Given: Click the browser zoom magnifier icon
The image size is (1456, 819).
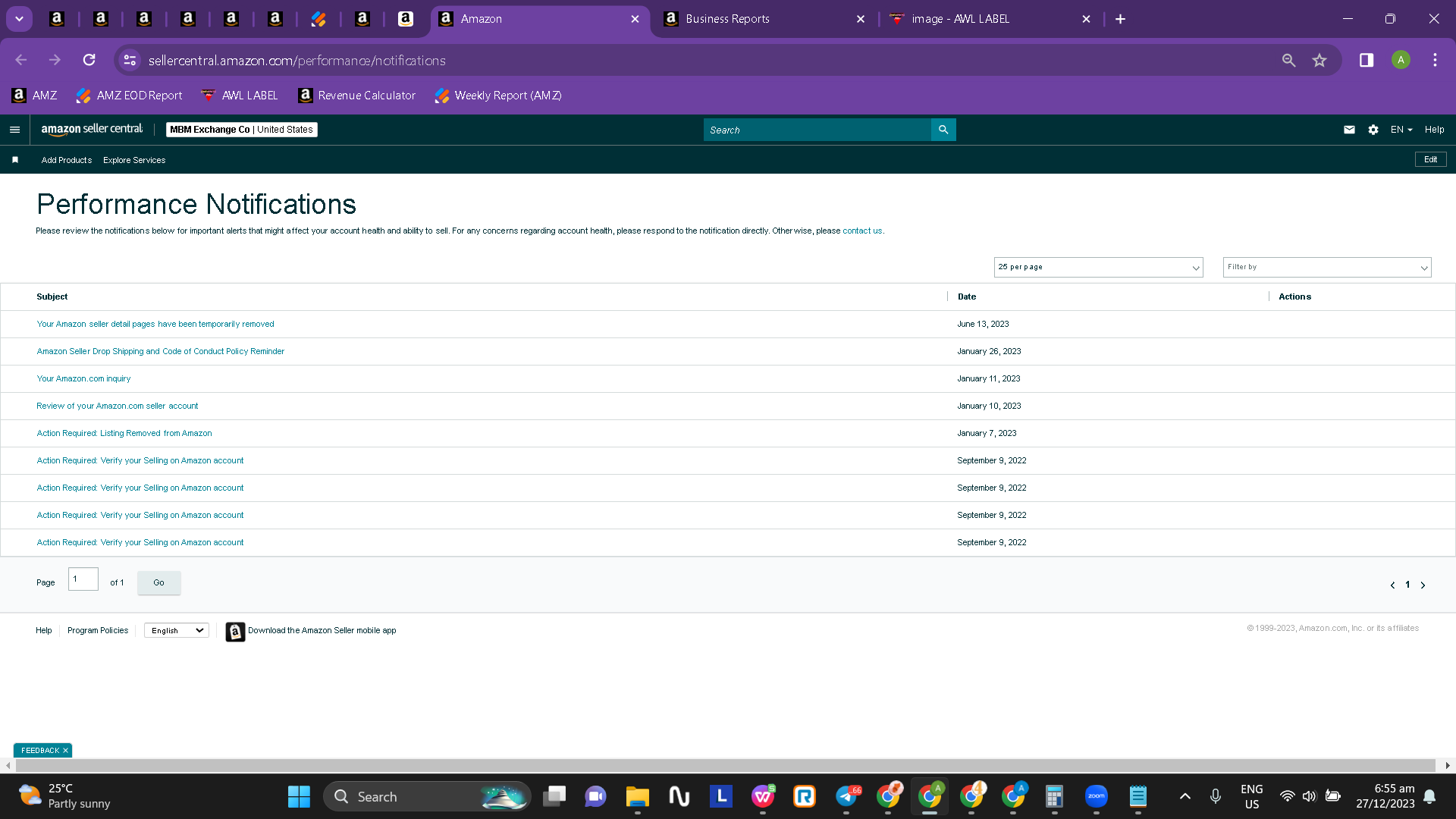Looking at the screenshot, I should (x=1288, y=60).
